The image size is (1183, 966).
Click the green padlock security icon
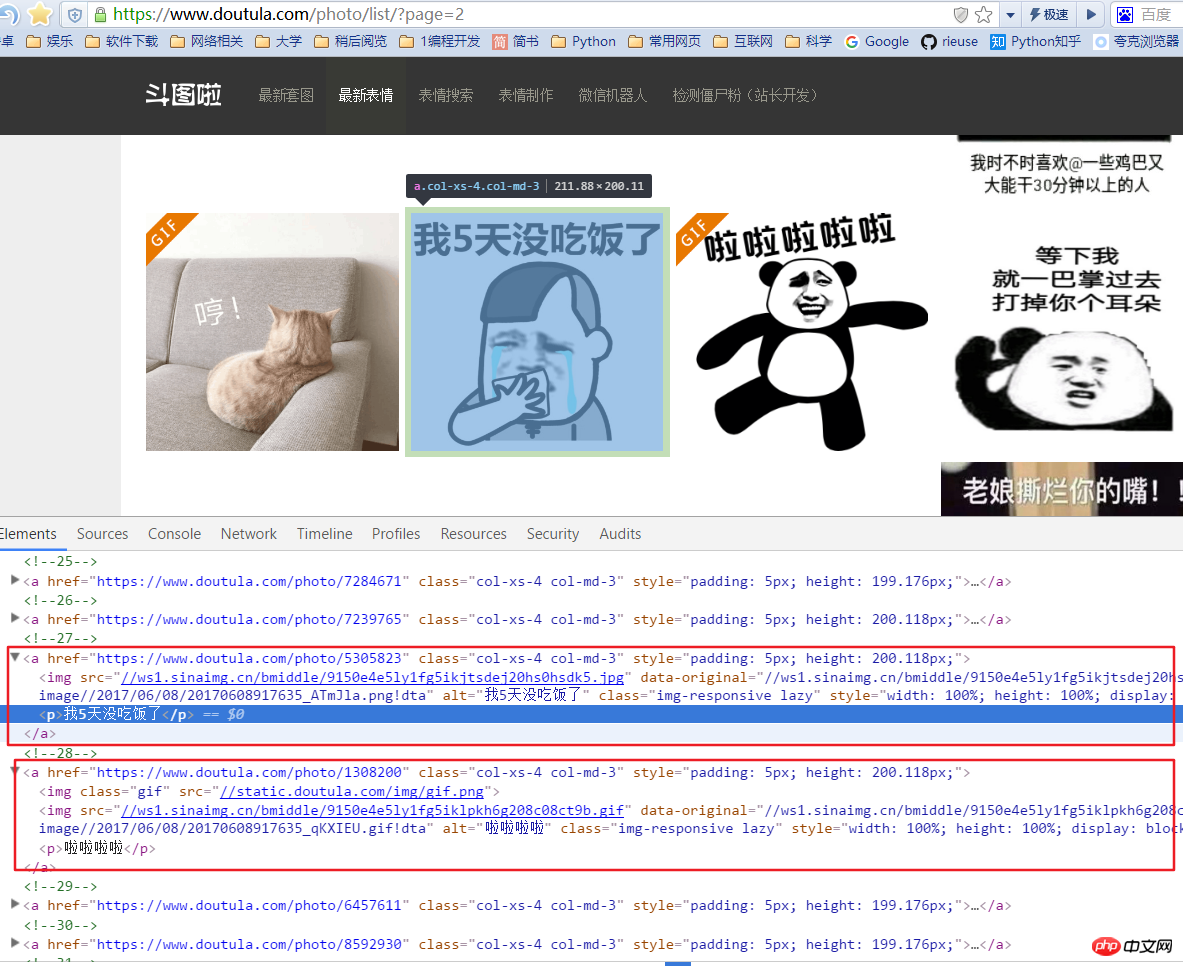point(100,15)
